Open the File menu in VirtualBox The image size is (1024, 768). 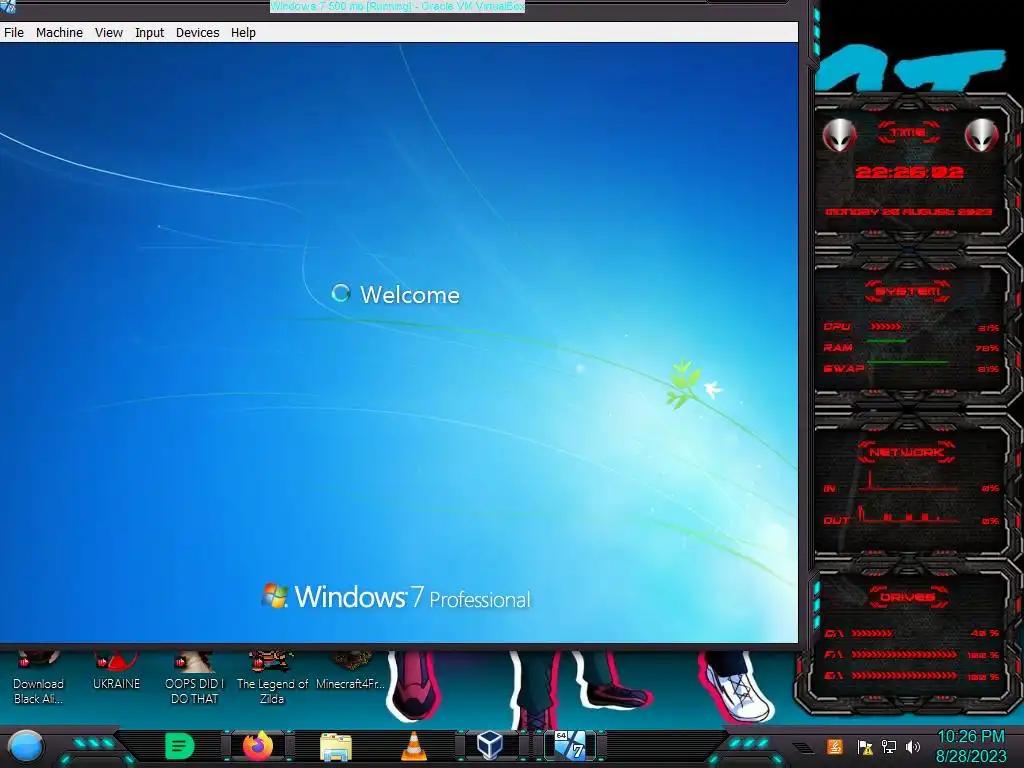coord(14,33)
